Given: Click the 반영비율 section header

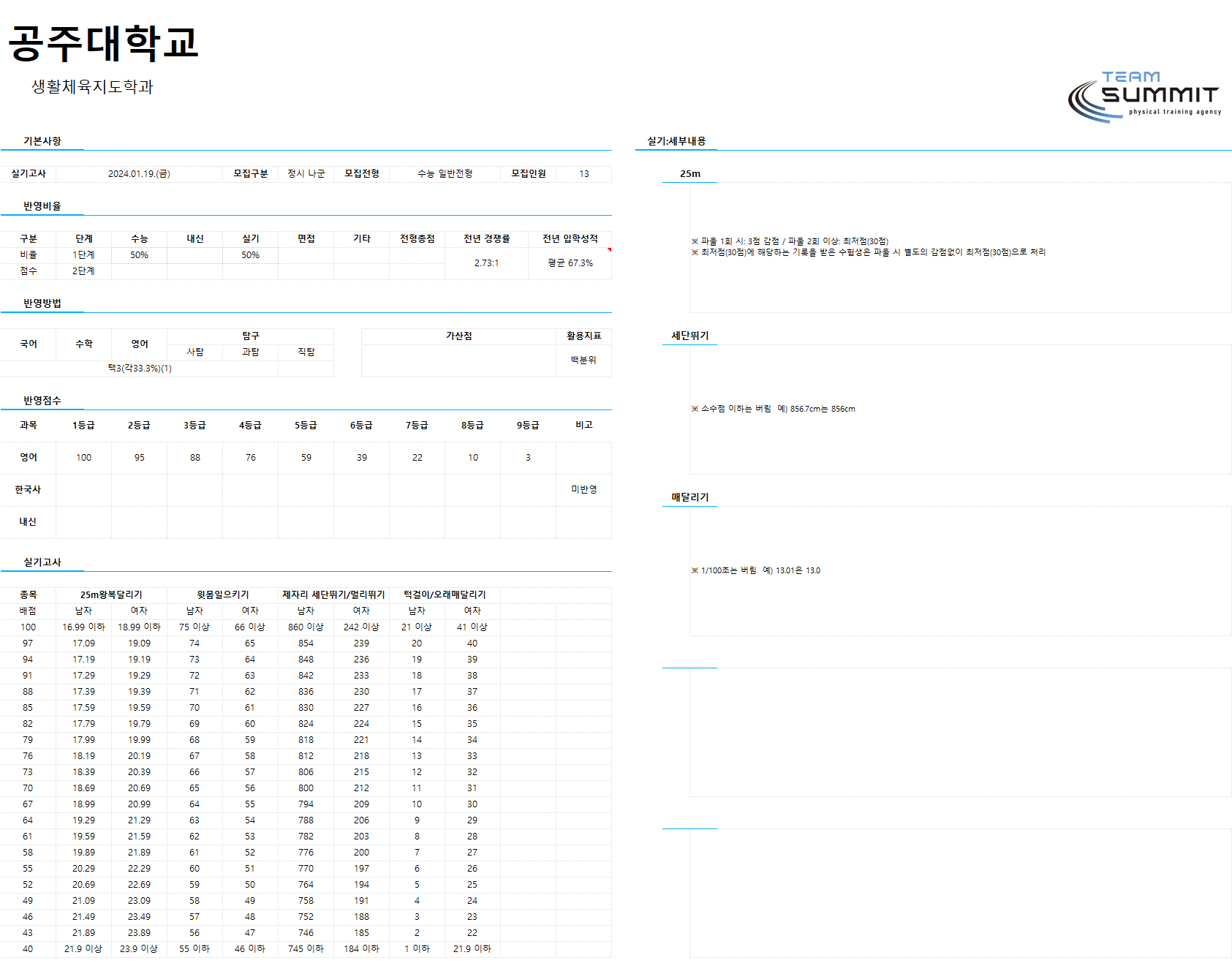Looking at the screenshot, I should (42, 206).
